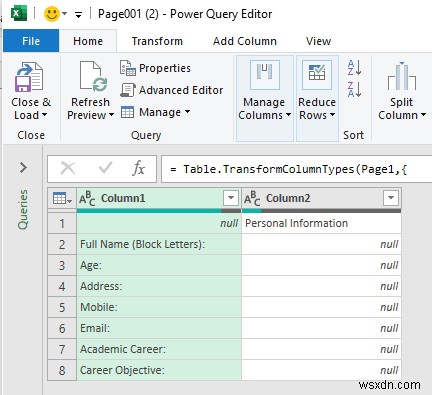Select row number 1 header

click(62, 223)
